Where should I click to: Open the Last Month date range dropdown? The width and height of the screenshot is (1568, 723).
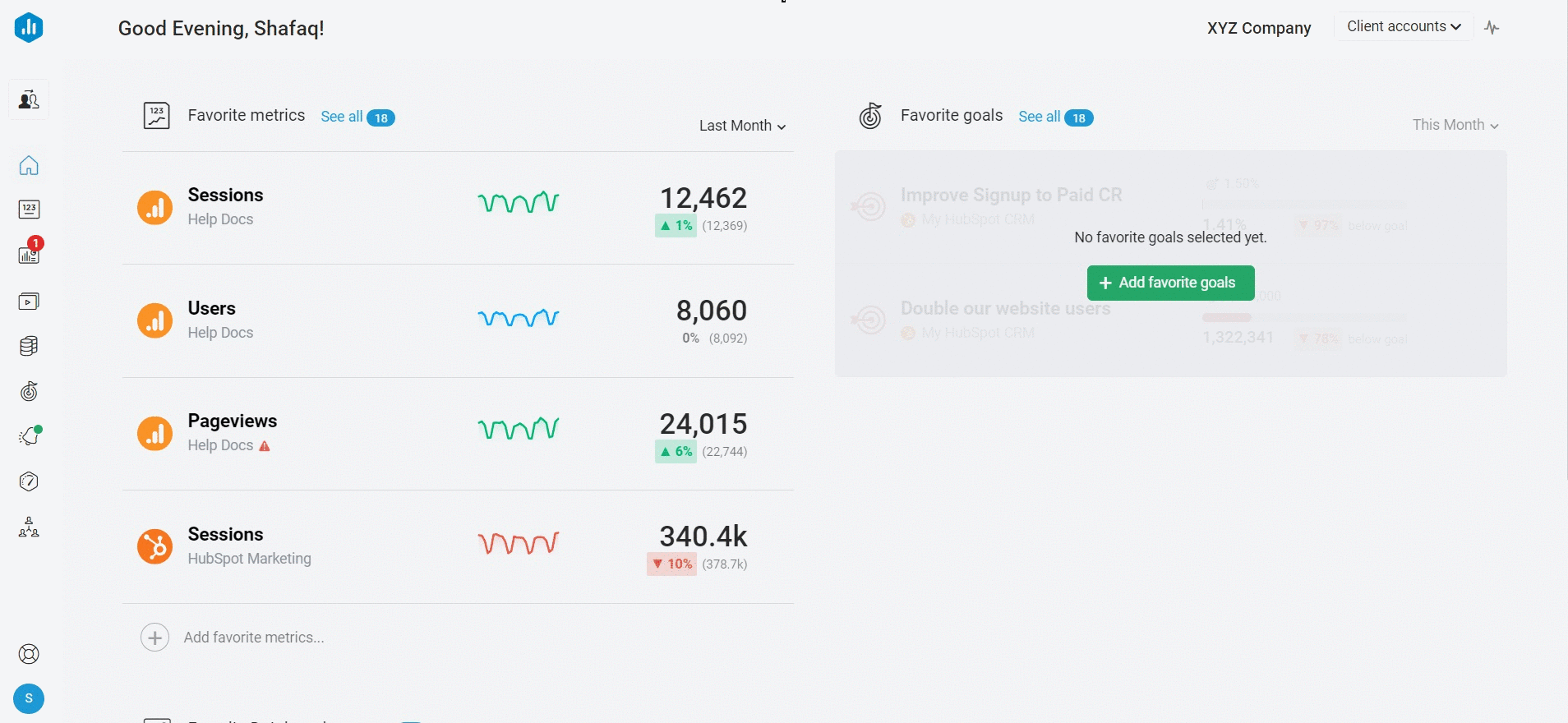coord(742,126)
